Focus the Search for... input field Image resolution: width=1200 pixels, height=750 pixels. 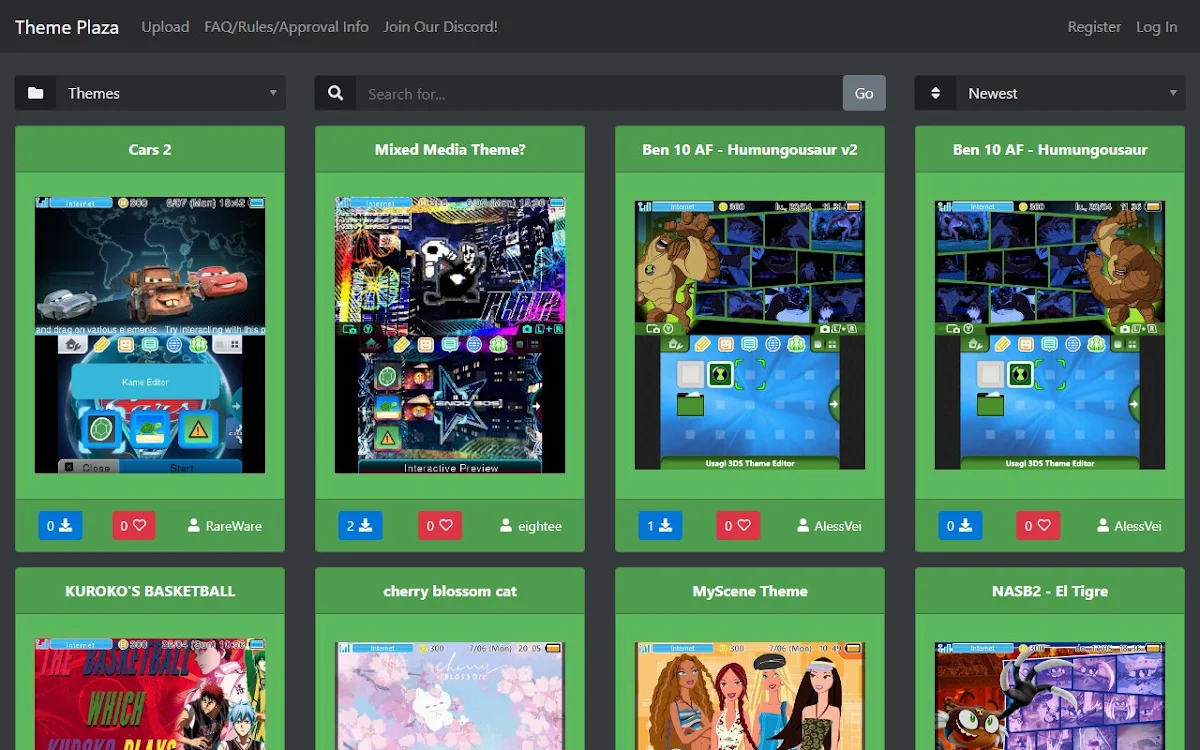tap(599, 93)
